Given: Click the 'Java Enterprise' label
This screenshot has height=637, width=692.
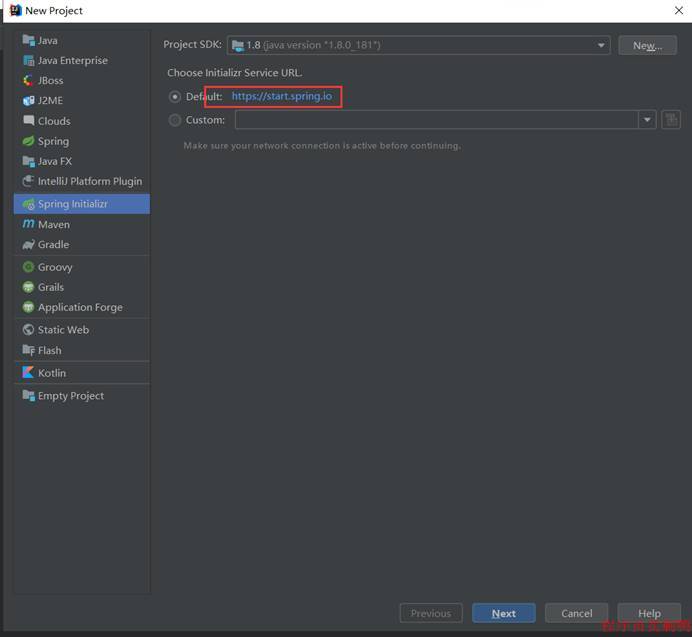Looking at the screenshot, I should click(73, 60).
